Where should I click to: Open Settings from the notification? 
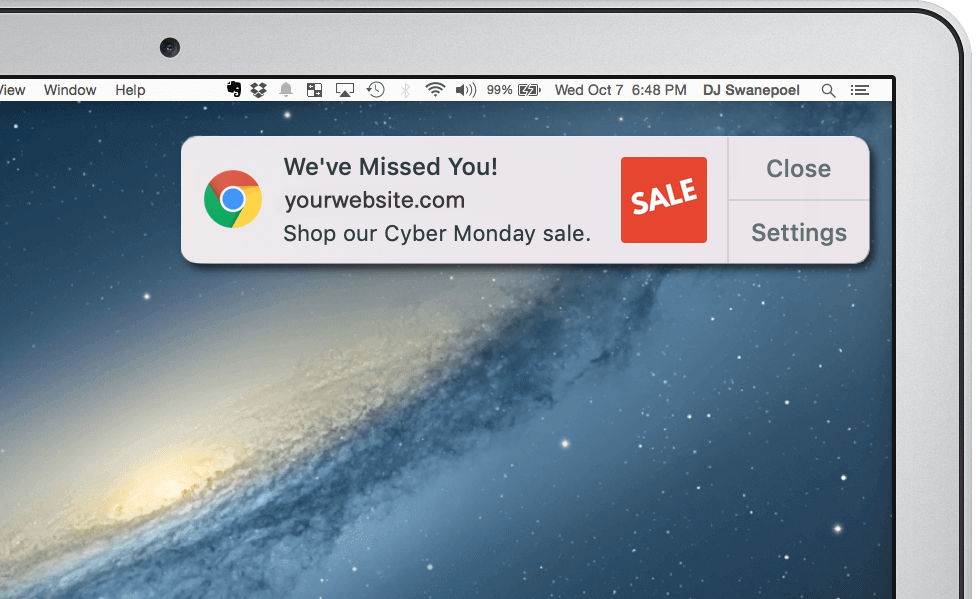(x=799, y=232)
